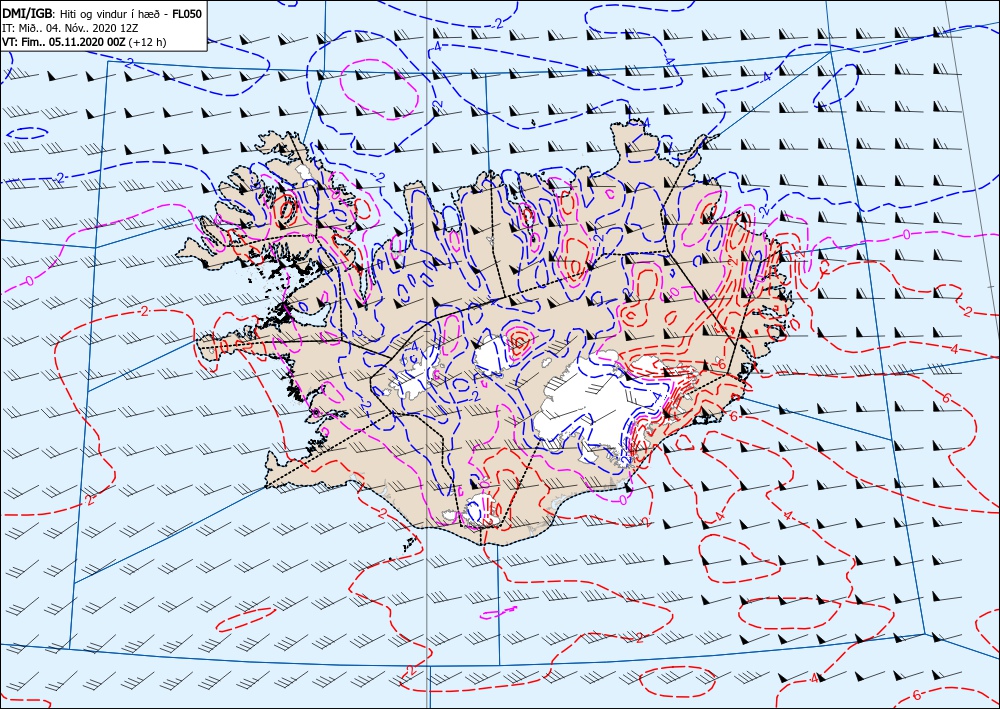1000x709 pixels.
Task: Click the 'Hiti og vindur í hæð - FL050' title
Action: click(x=131, y=14)
